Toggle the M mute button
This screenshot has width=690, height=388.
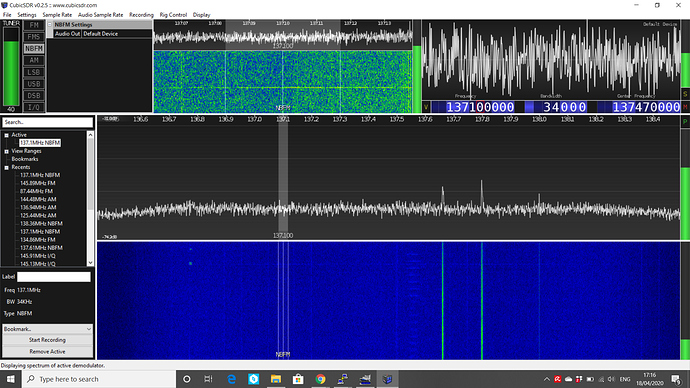685,106
